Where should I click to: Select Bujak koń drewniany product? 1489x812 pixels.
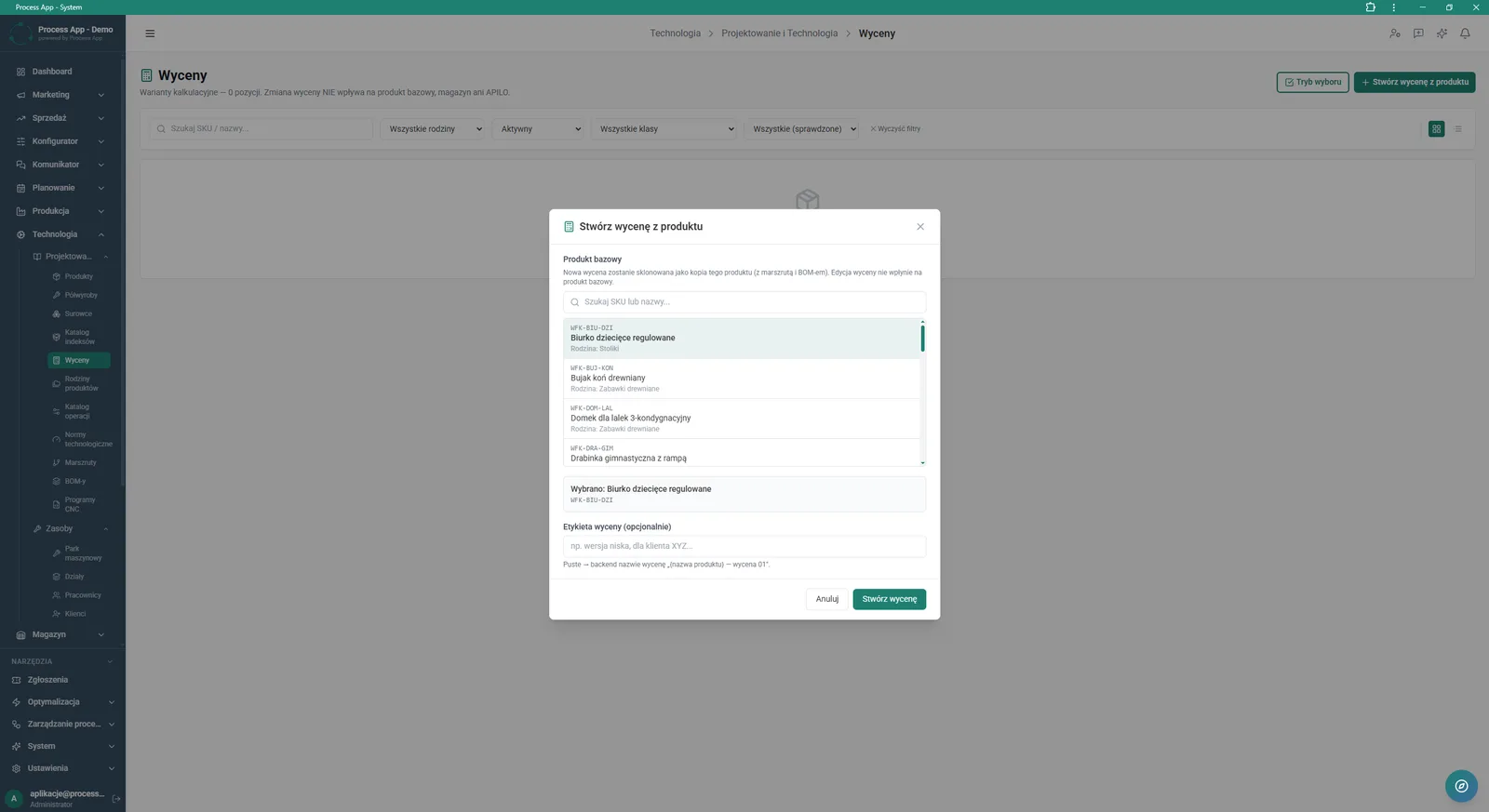click(742, 379)
